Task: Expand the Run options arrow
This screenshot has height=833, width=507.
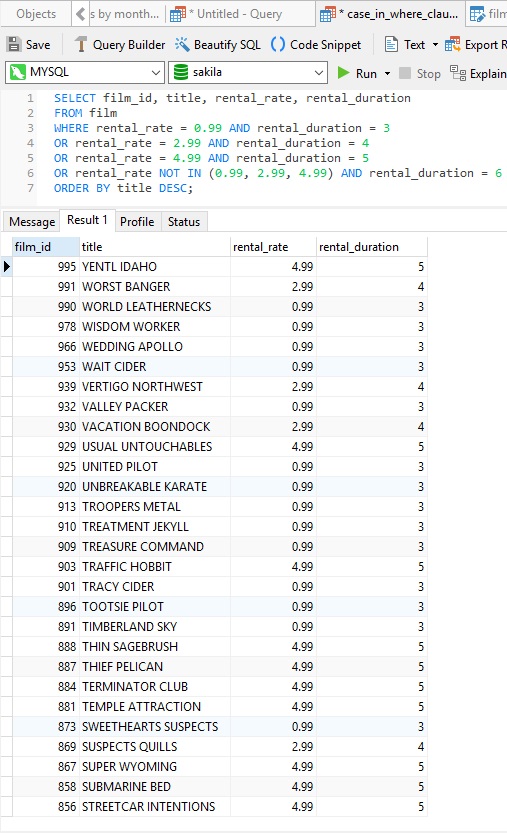Action: tap(387, 73)
